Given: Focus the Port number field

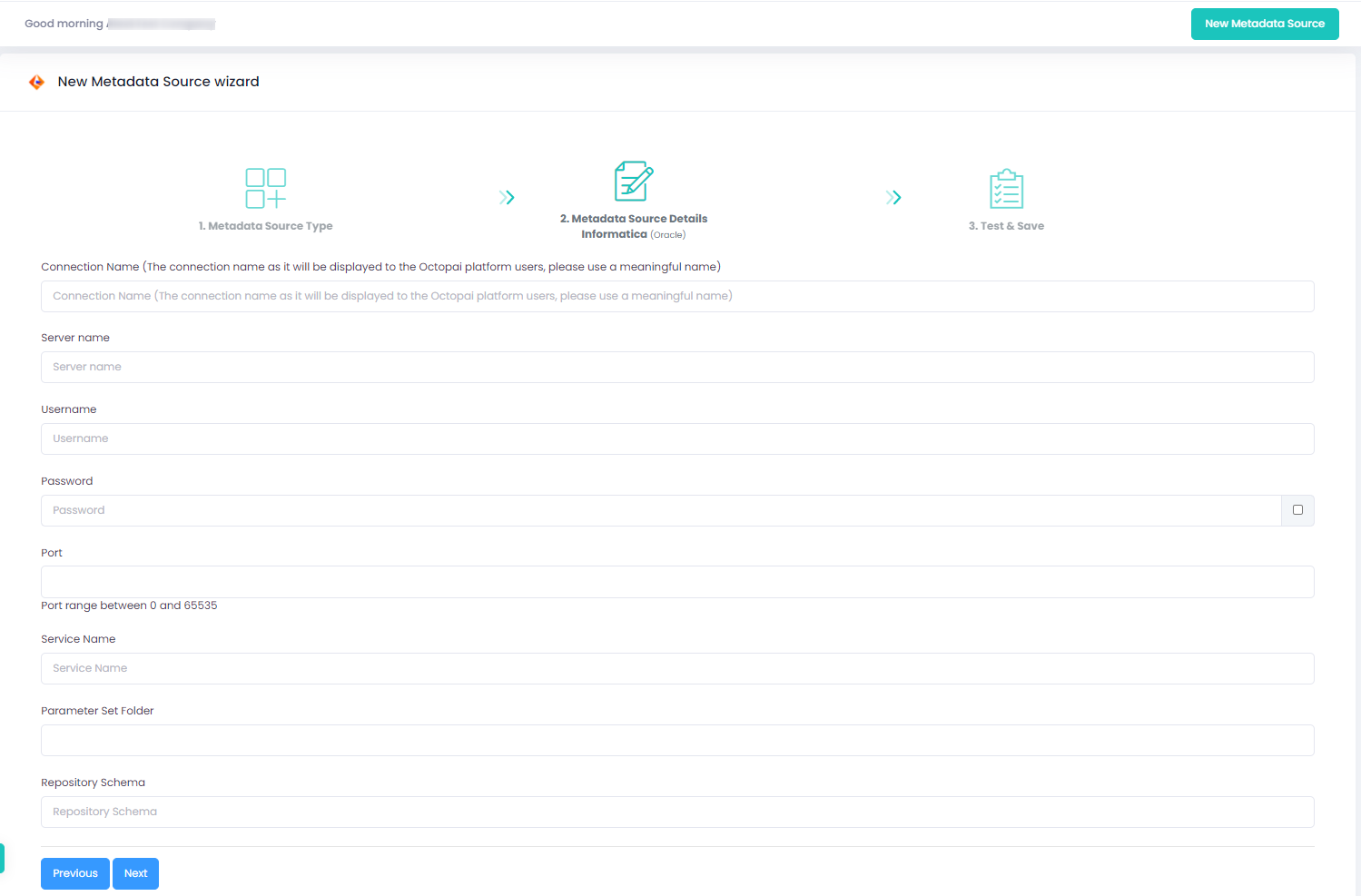Looking at the screenshot, I should point(677,582).
